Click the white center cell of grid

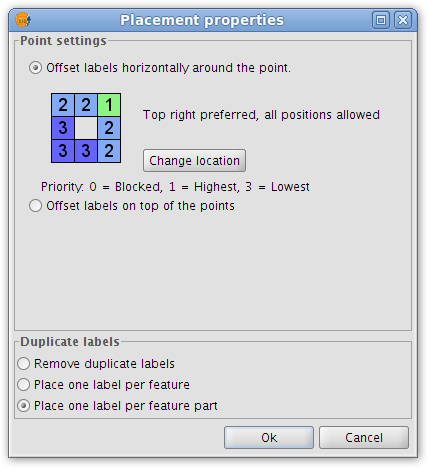86,128
